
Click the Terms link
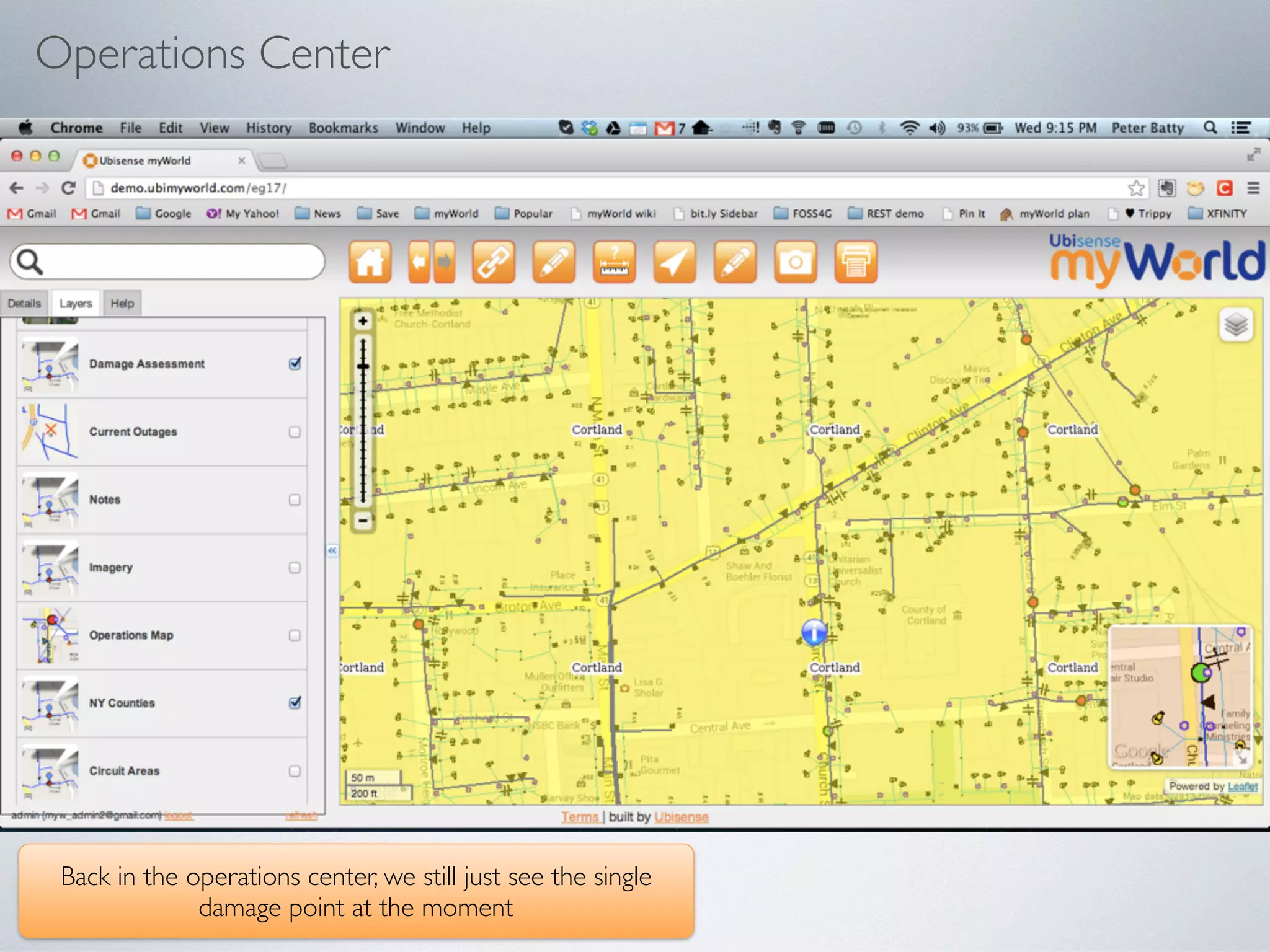coord(579,817)
